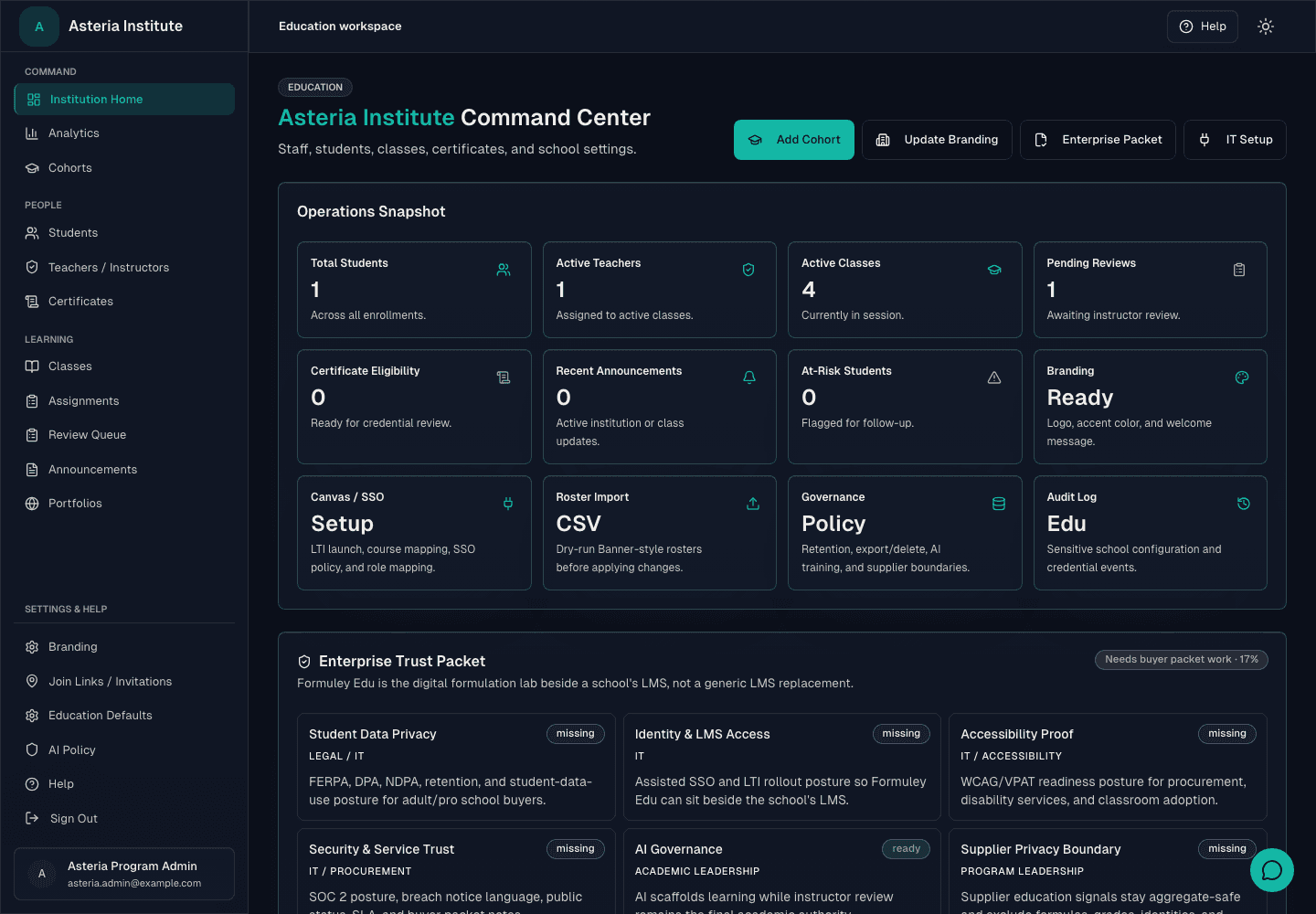
Task: Click the ready badge on AI Governance
Action: tap(906, 849)
